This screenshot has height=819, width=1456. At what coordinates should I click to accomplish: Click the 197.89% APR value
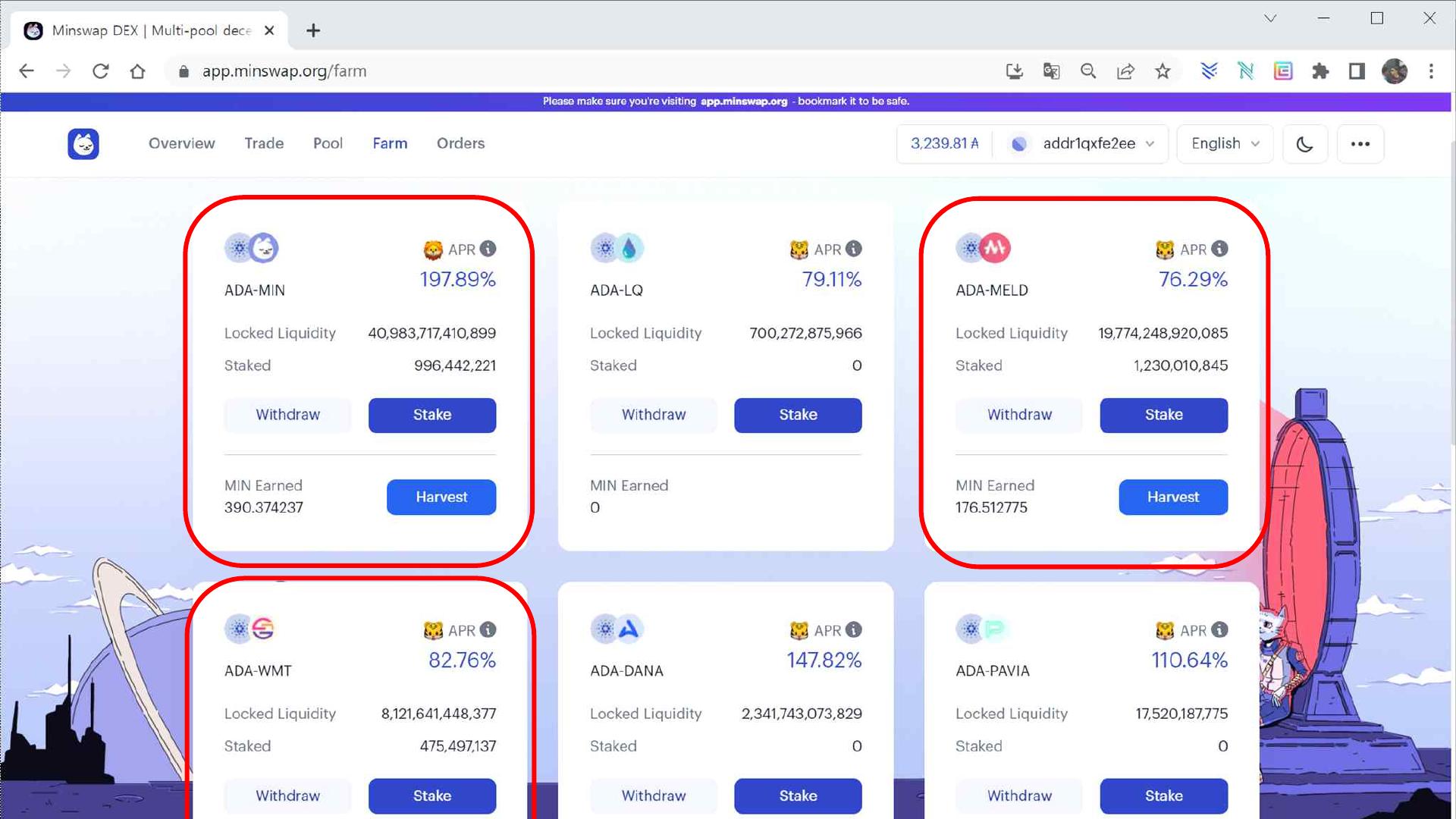458,279
